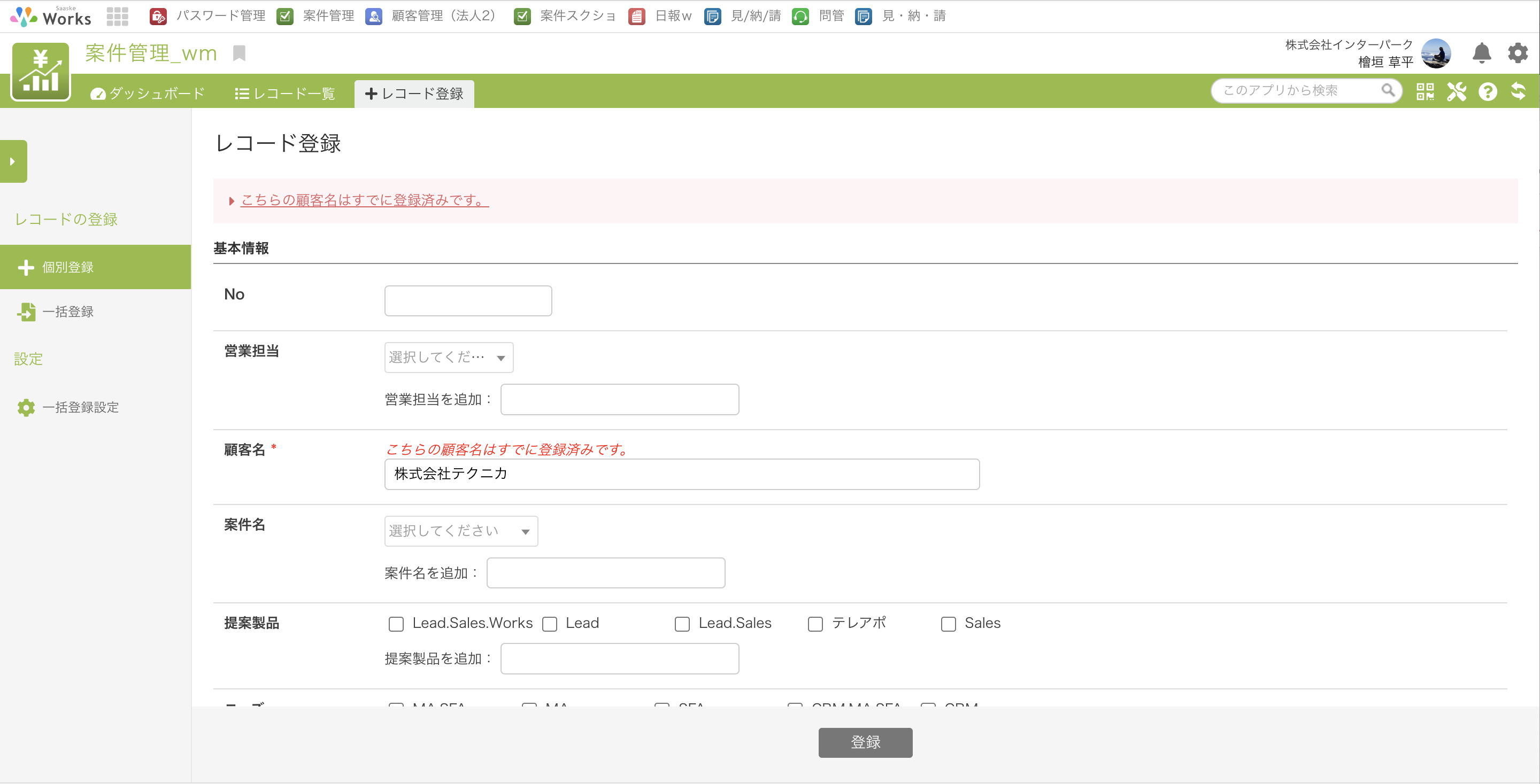Screen dimensions: 1540x784
Task: Open the settings gear in header
Action: (x=1518, y=53)
